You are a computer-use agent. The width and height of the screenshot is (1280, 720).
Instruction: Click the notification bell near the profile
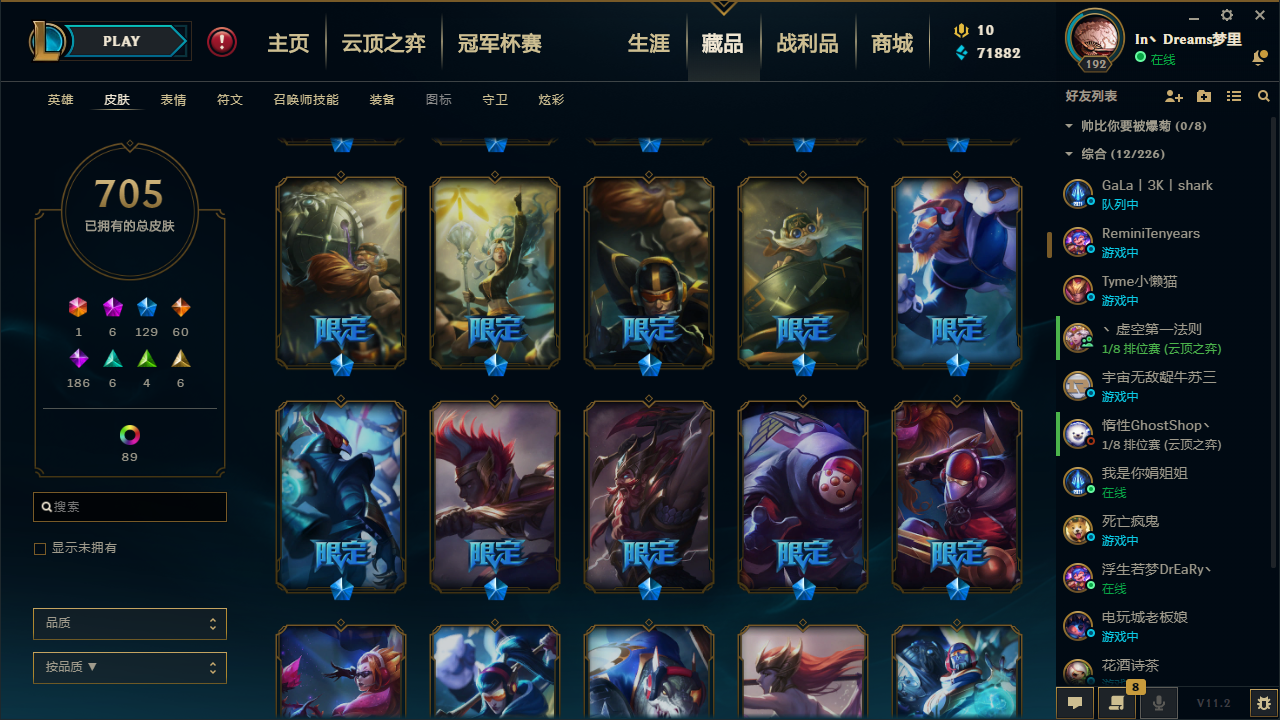tap(1259, 59)
